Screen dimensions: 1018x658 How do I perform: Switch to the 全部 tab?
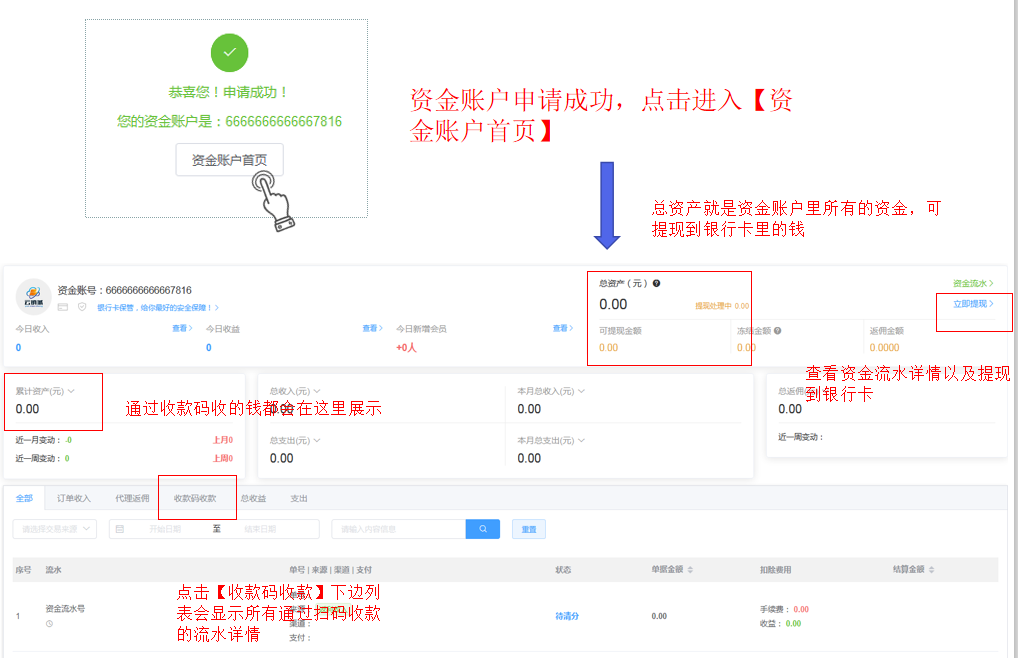[x=24, y=498]
